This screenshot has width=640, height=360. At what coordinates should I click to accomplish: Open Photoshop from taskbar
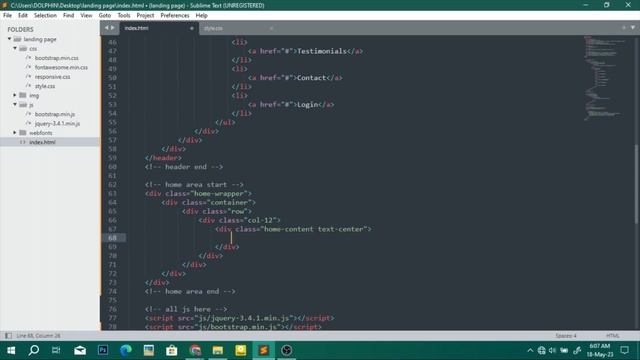[103, 350]
